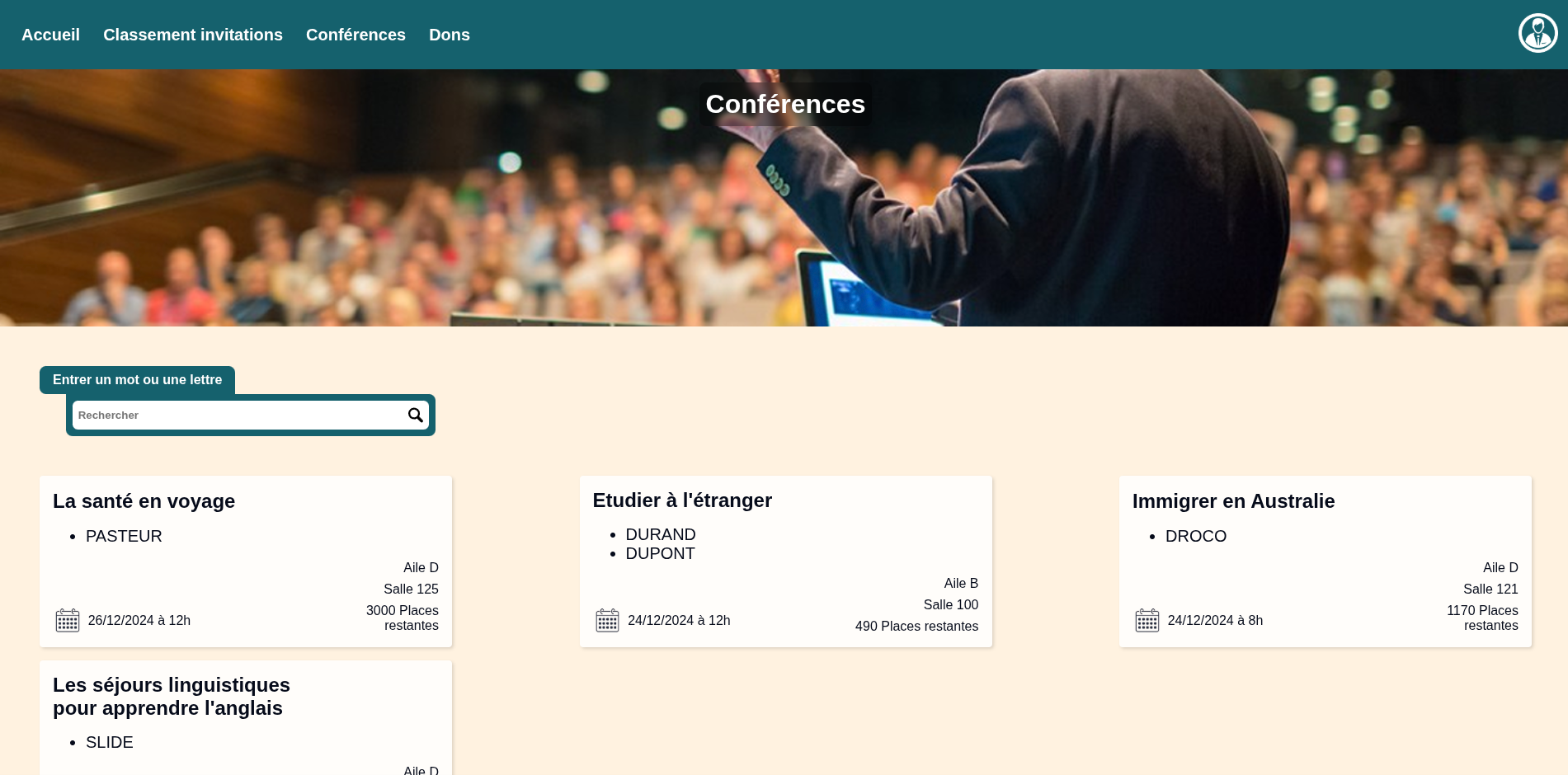Open the Dons page link
The width and height of the screenshot is (1568, 775).
click(x=450, y=35)
